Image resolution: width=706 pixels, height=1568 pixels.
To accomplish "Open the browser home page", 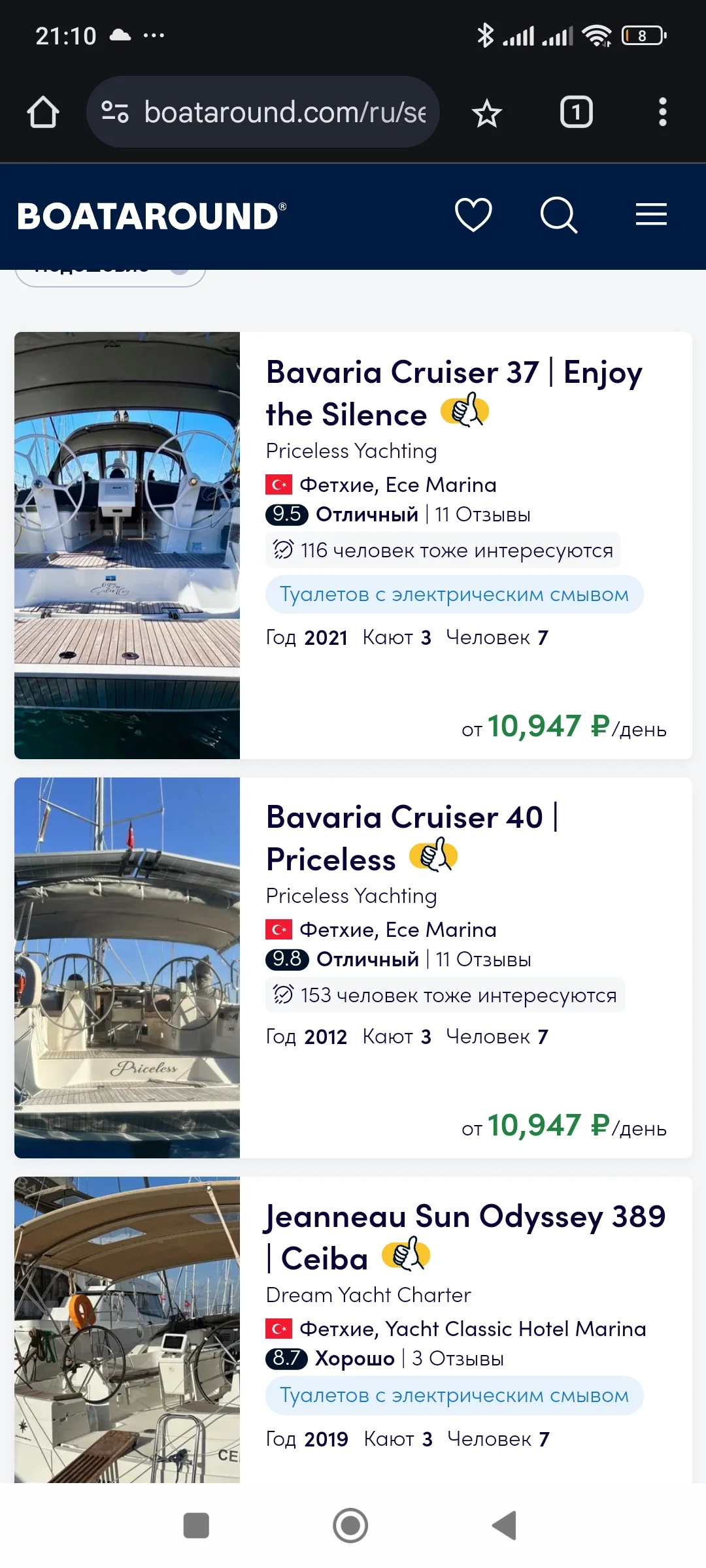I will (43, 112).
